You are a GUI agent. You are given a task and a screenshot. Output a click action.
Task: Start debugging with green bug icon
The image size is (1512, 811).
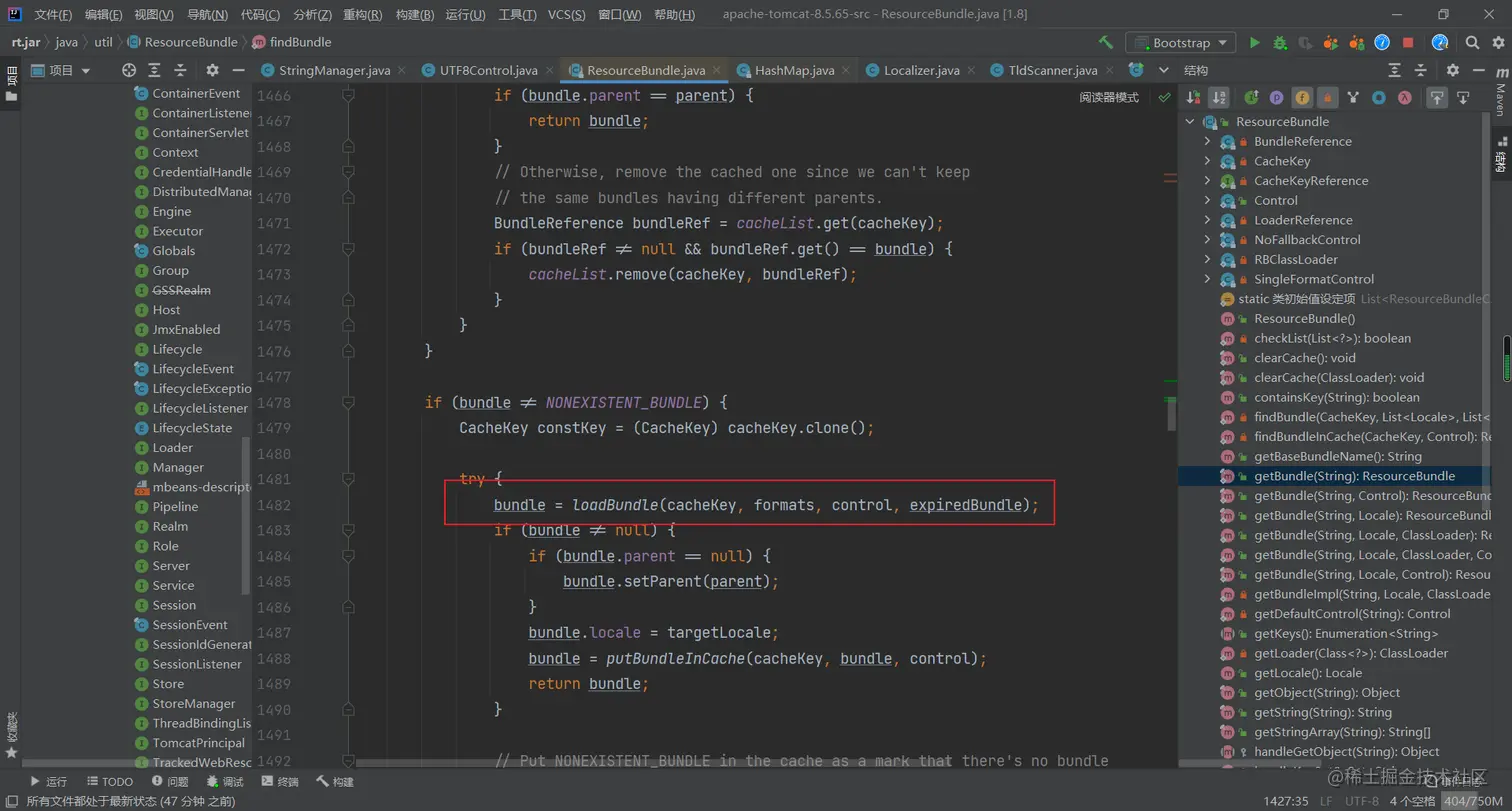click(x=1280, y=42)
